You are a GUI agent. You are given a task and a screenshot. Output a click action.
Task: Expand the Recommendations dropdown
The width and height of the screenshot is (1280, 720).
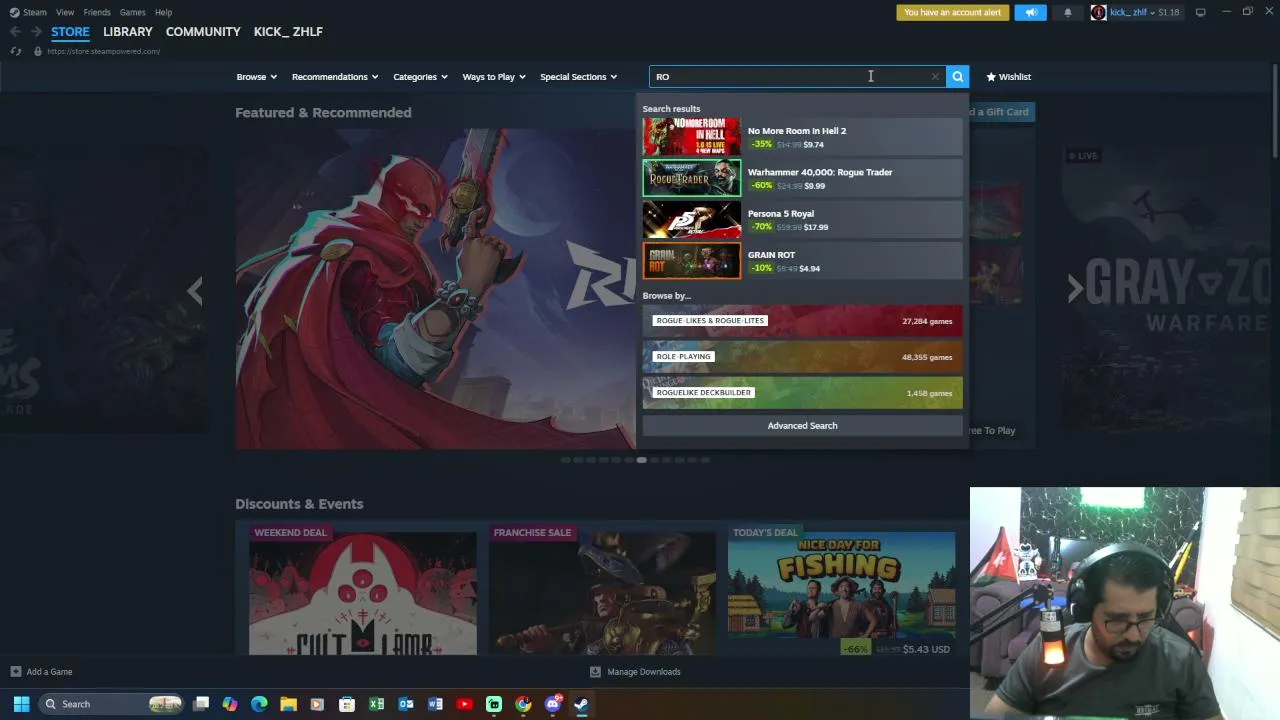[x=335, y=77]
